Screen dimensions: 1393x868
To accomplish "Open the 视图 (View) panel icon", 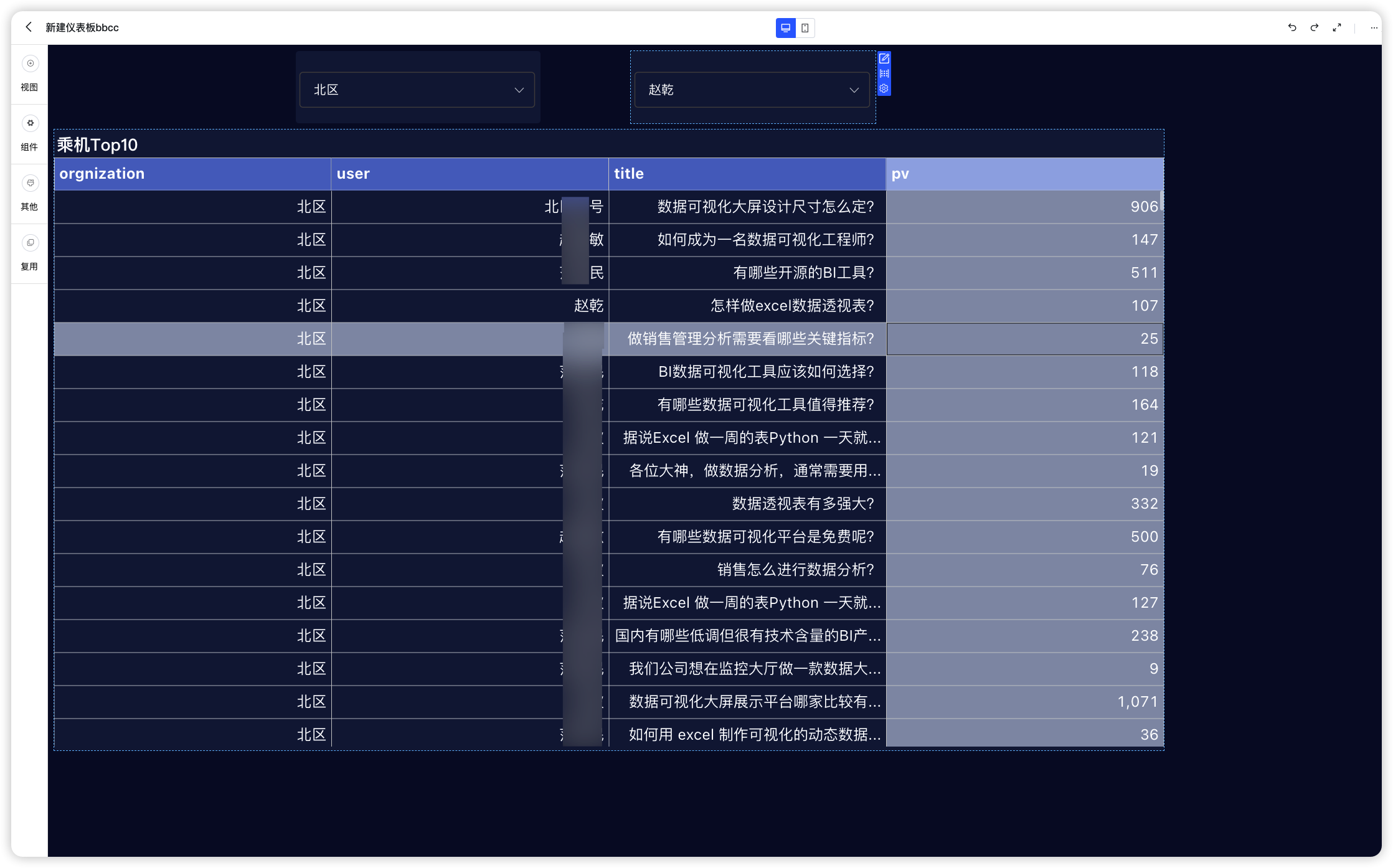I will (x=29, y=64).
